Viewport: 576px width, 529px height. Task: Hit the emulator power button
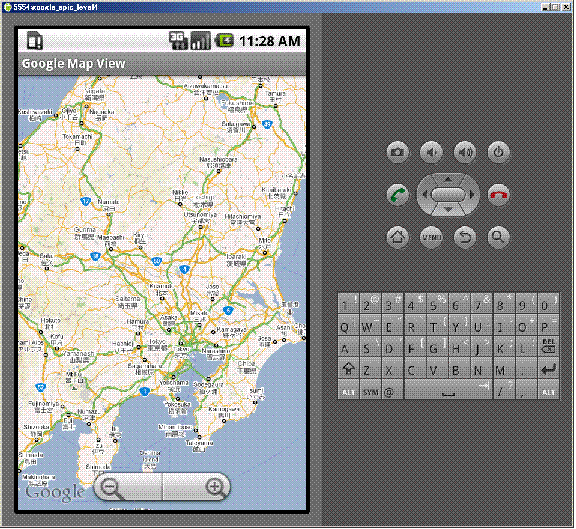click(x=498, y=152)
